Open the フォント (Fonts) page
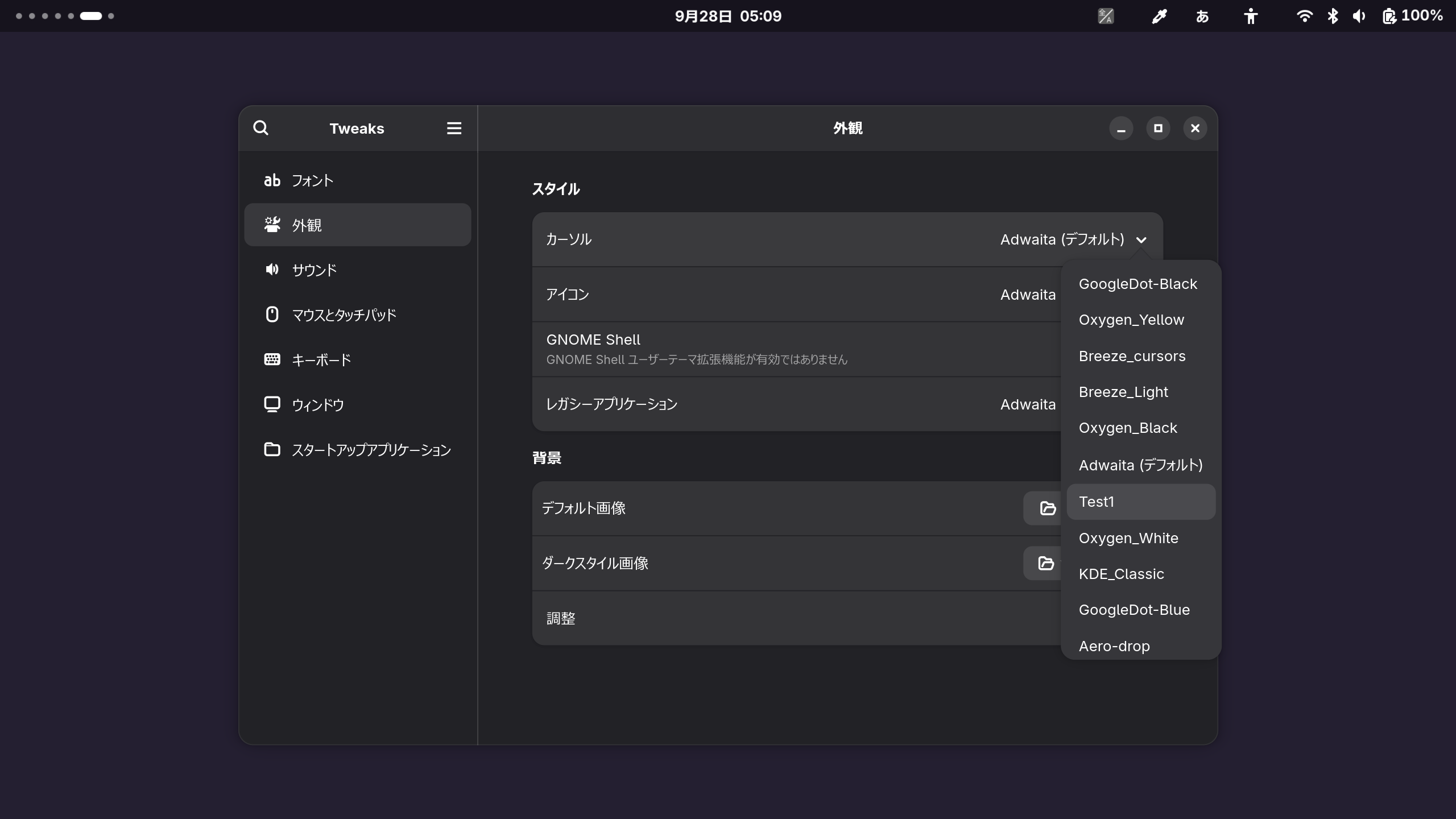The image size is (1456, 819). point(358,180)
